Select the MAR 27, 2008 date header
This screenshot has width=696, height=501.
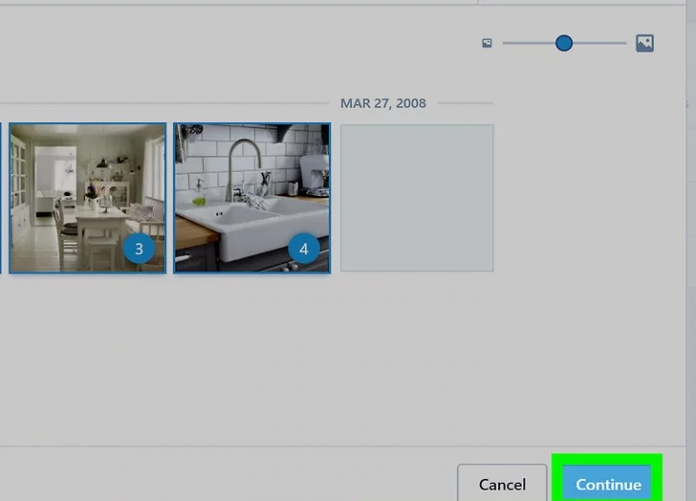[383, 103]
